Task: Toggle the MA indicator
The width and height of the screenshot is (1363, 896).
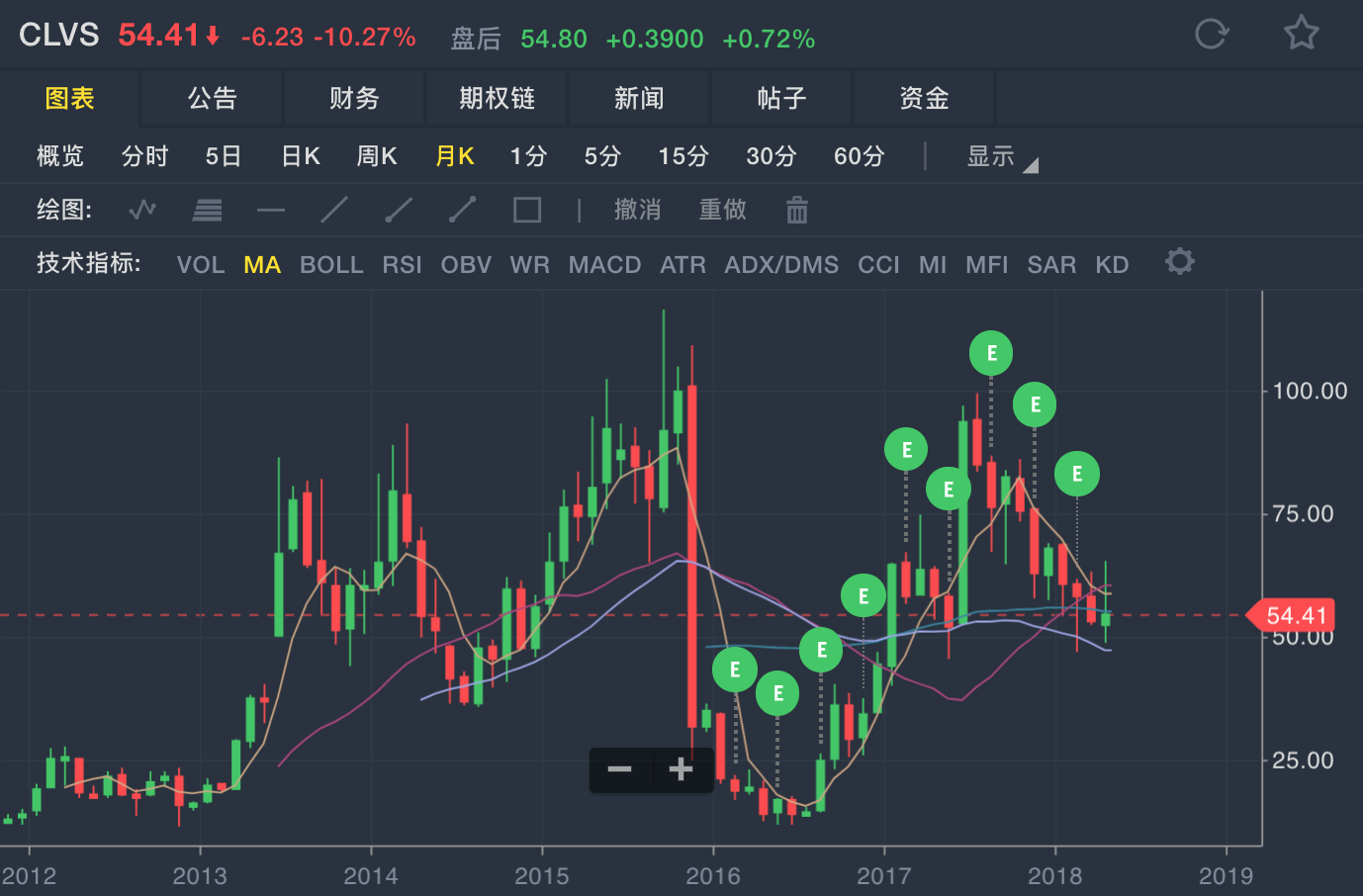Action: (x=262, y=265)
